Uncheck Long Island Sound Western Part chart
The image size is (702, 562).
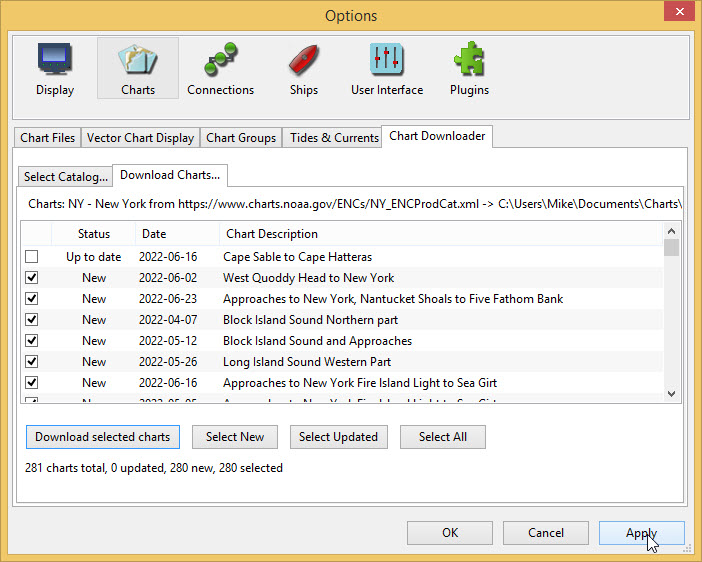pyautogui.click(x=32, y=362)
